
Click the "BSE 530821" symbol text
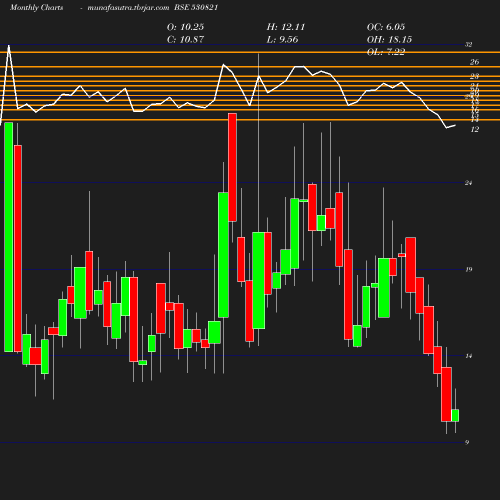tap(196, 8)
